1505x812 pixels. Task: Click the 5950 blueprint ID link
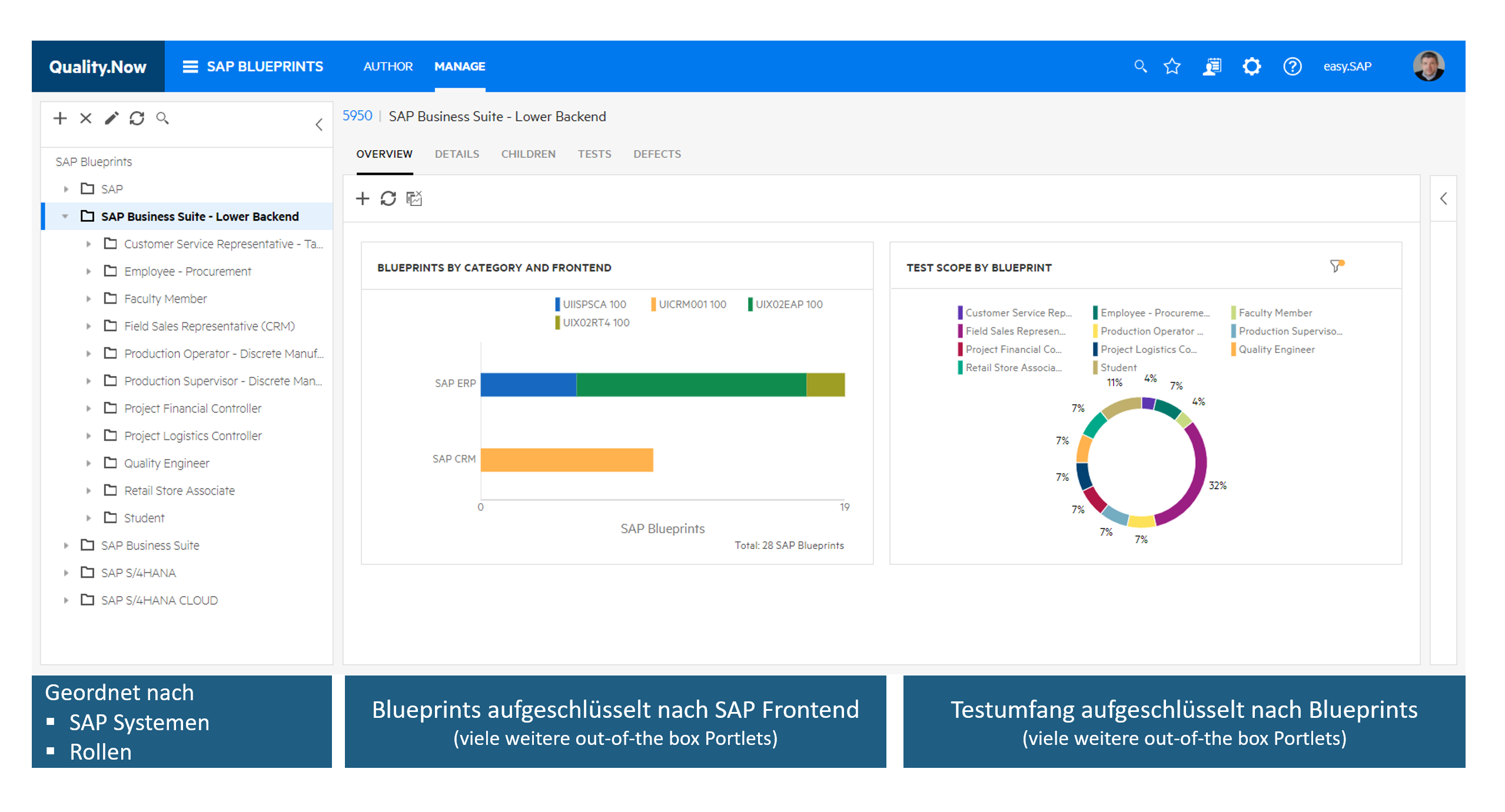(357, 116)
